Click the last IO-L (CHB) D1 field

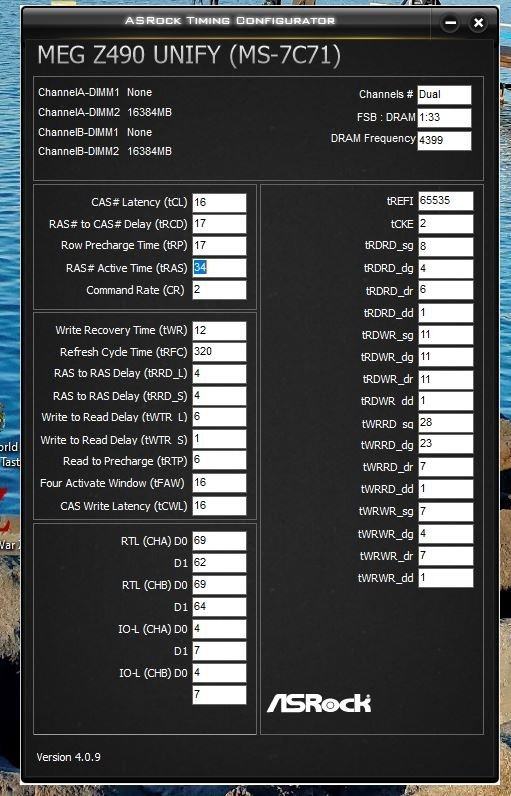point(219,695)
